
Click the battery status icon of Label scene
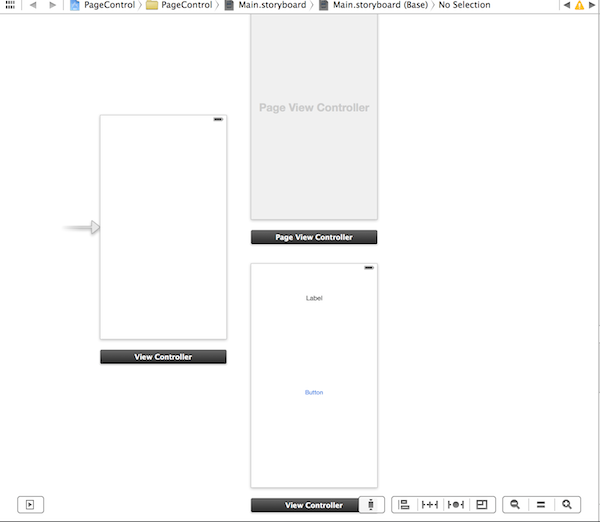369,268
